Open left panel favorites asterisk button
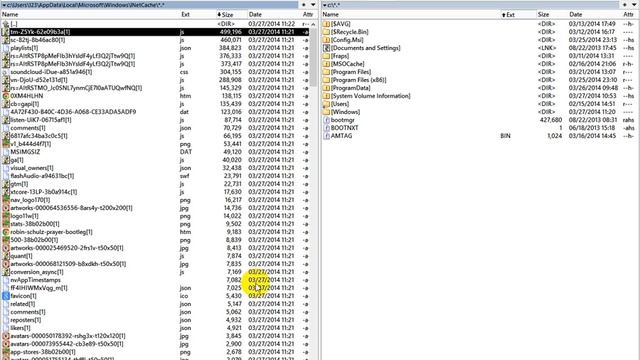Screen dimensions: 640x360 pos(304,5)
